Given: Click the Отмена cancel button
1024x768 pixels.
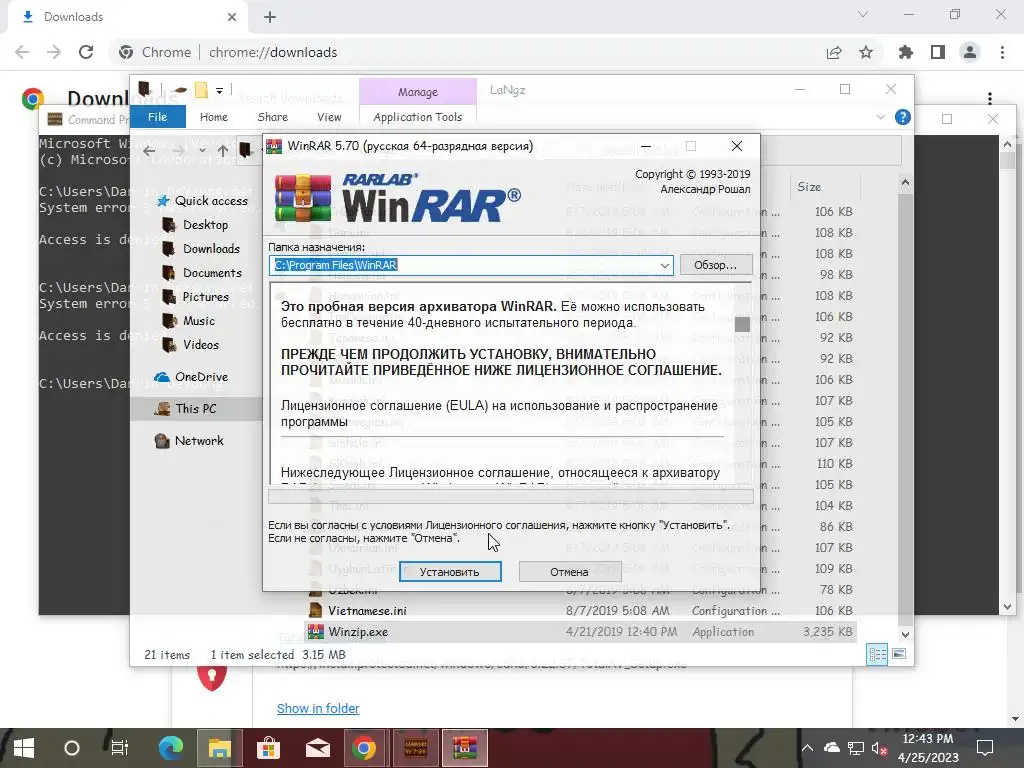Looking at the screenshot, I should pyautogui.click(x=569, y=571).
